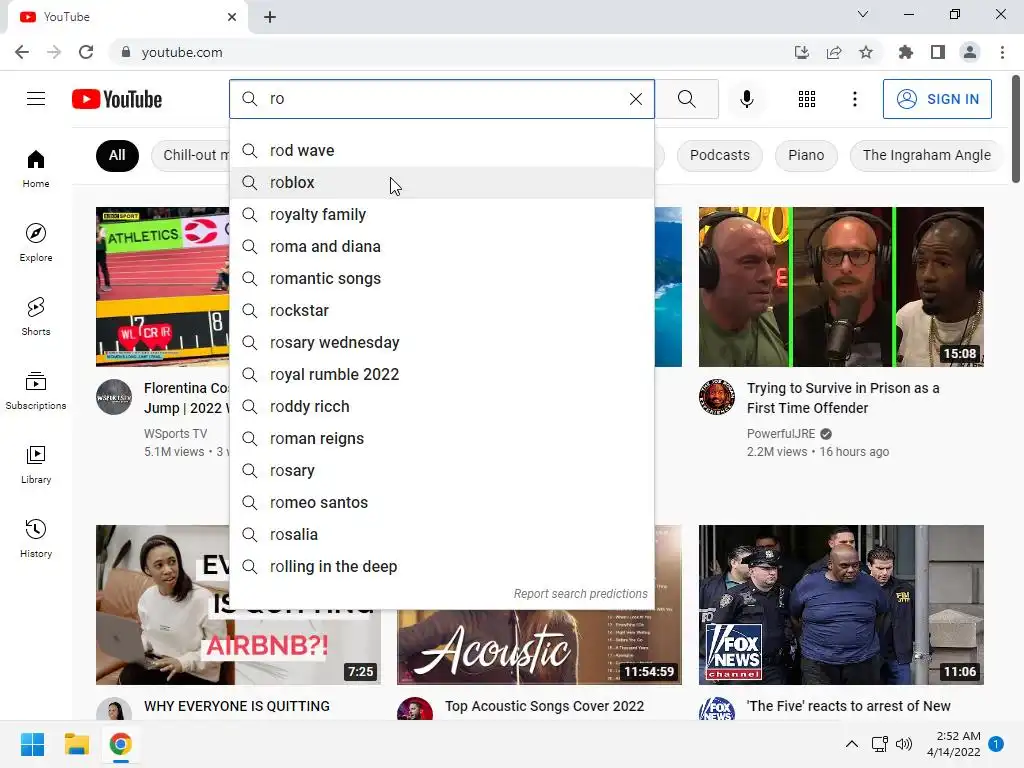Share this page icon
Screen dimensions: 1024x768
[834, 52]
